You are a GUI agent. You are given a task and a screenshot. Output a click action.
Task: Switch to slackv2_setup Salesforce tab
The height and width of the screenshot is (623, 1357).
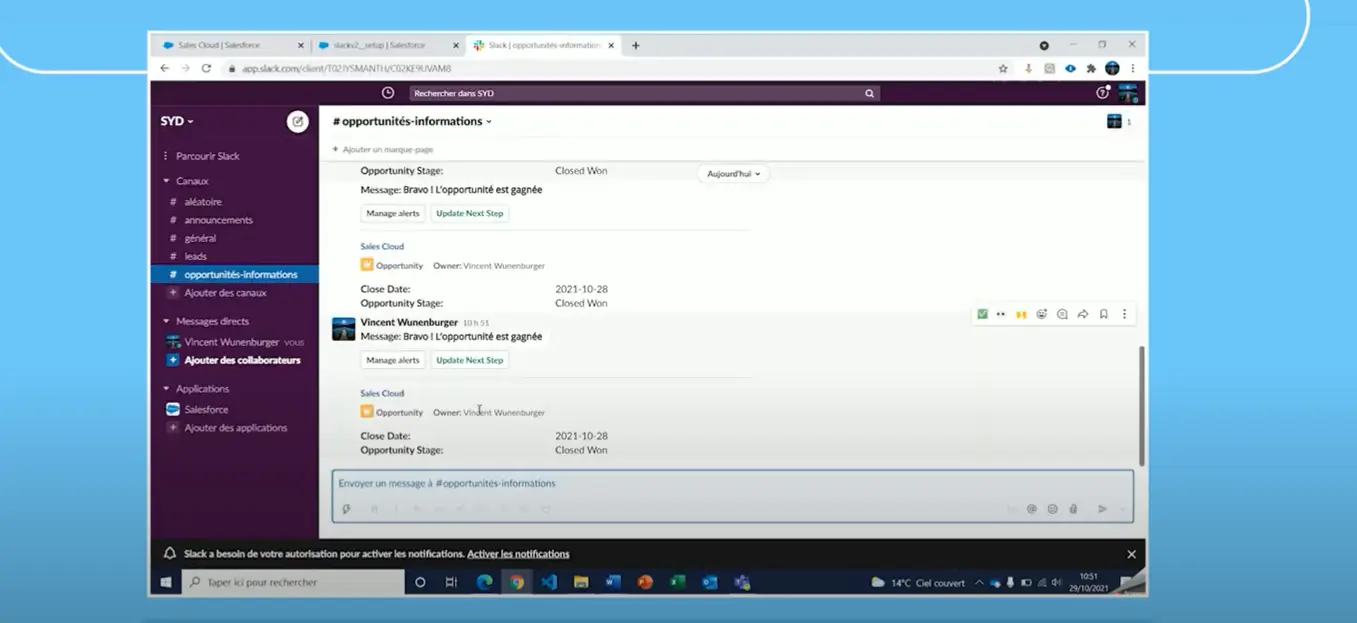coord(386,45)
